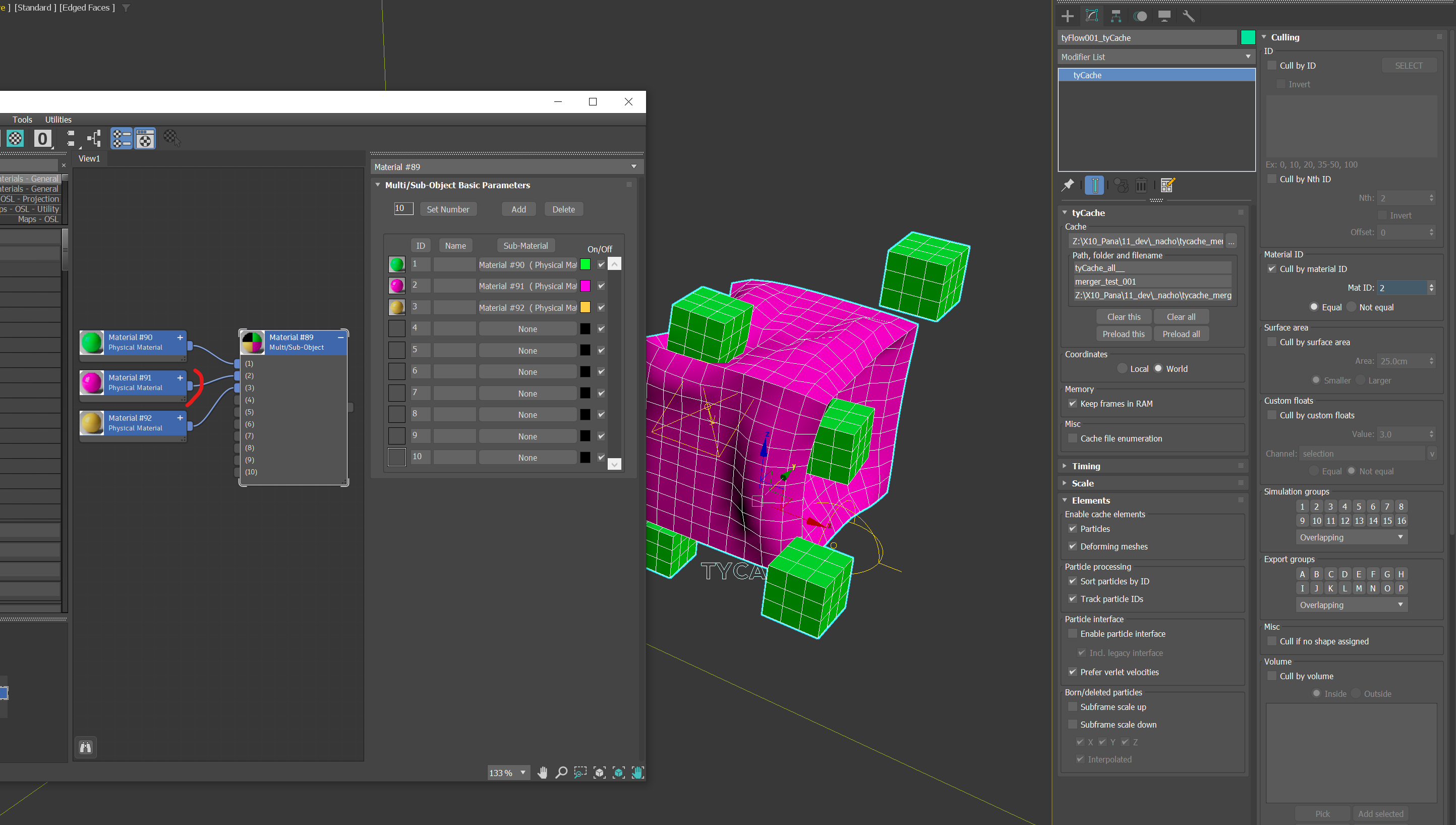Click the Set Number button
The height and width of the screenshot is (825, 1456).
[448, 209]
